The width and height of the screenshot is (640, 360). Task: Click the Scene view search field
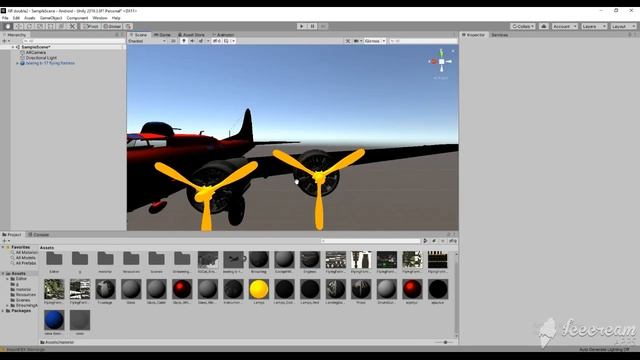pos(423,41)
